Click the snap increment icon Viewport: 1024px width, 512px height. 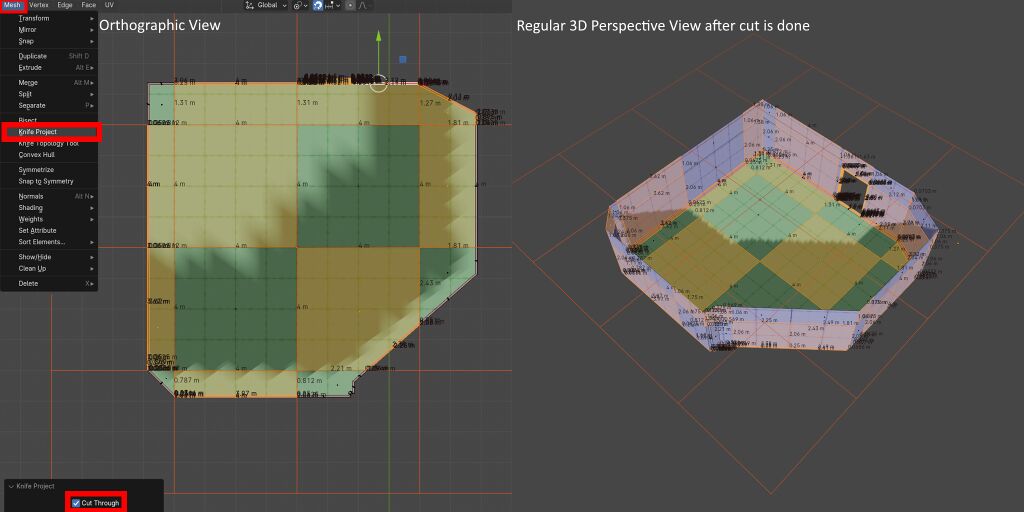tap(329, 5)
